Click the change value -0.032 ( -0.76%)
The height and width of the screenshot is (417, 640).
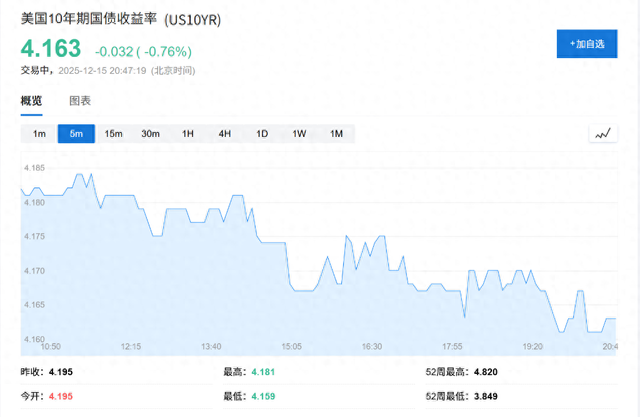coord(143,51)
